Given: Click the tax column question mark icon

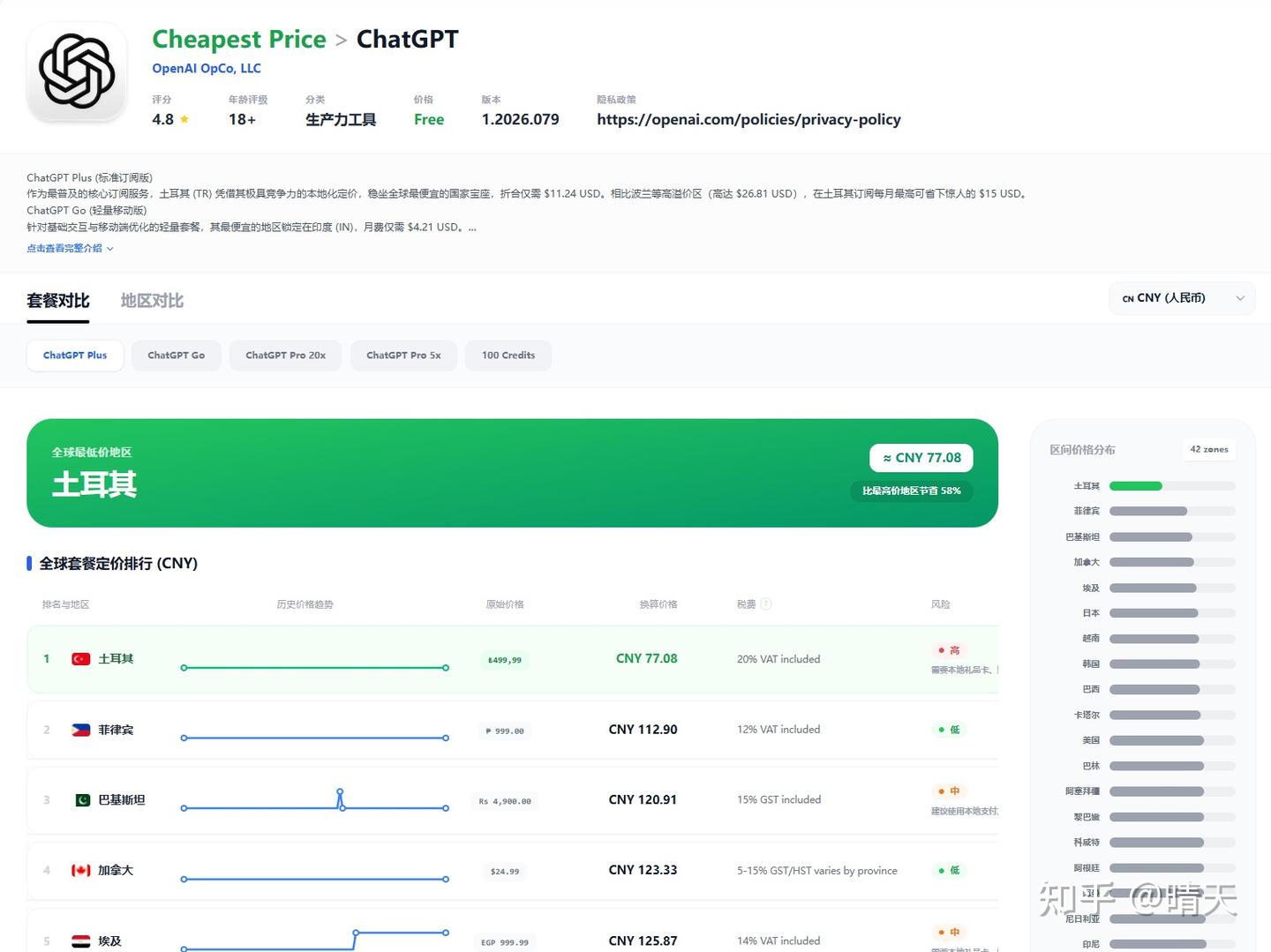Looking at the screenshot, I should [x=766, y=604].
